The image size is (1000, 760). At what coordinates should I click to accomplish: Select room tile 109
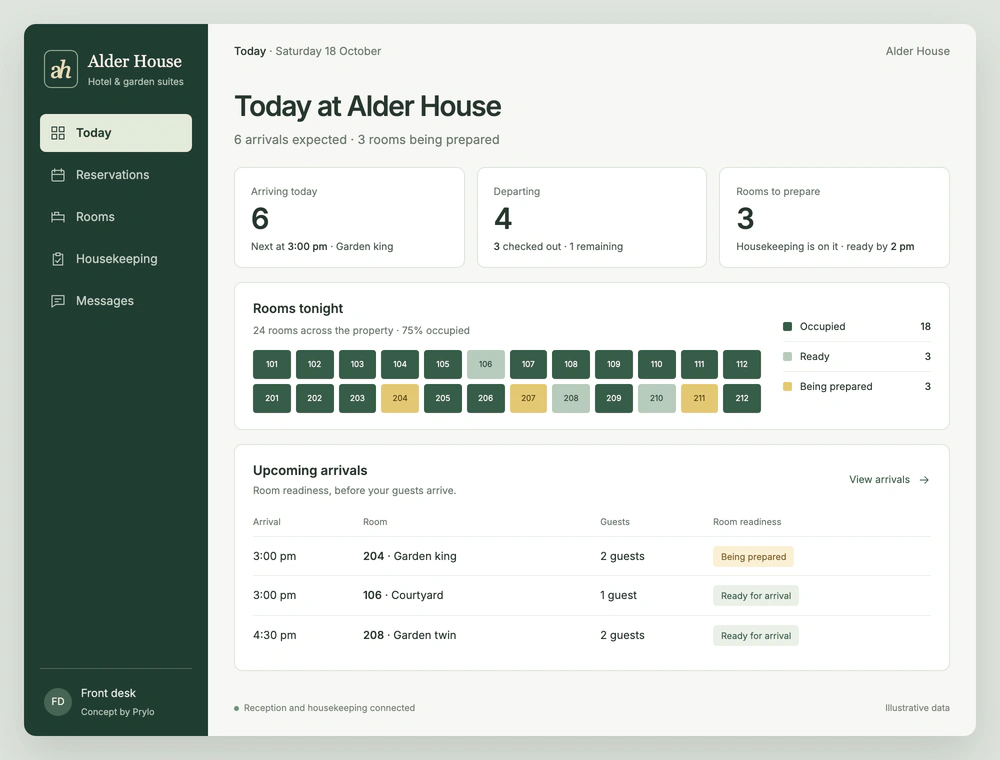pyautogui.click(x=614, y=364)
